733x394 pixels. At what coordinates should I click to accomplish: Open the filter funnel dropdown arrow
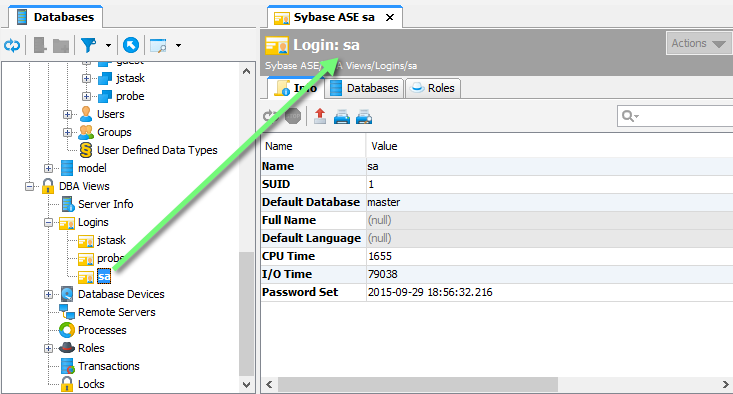point(108,46)
